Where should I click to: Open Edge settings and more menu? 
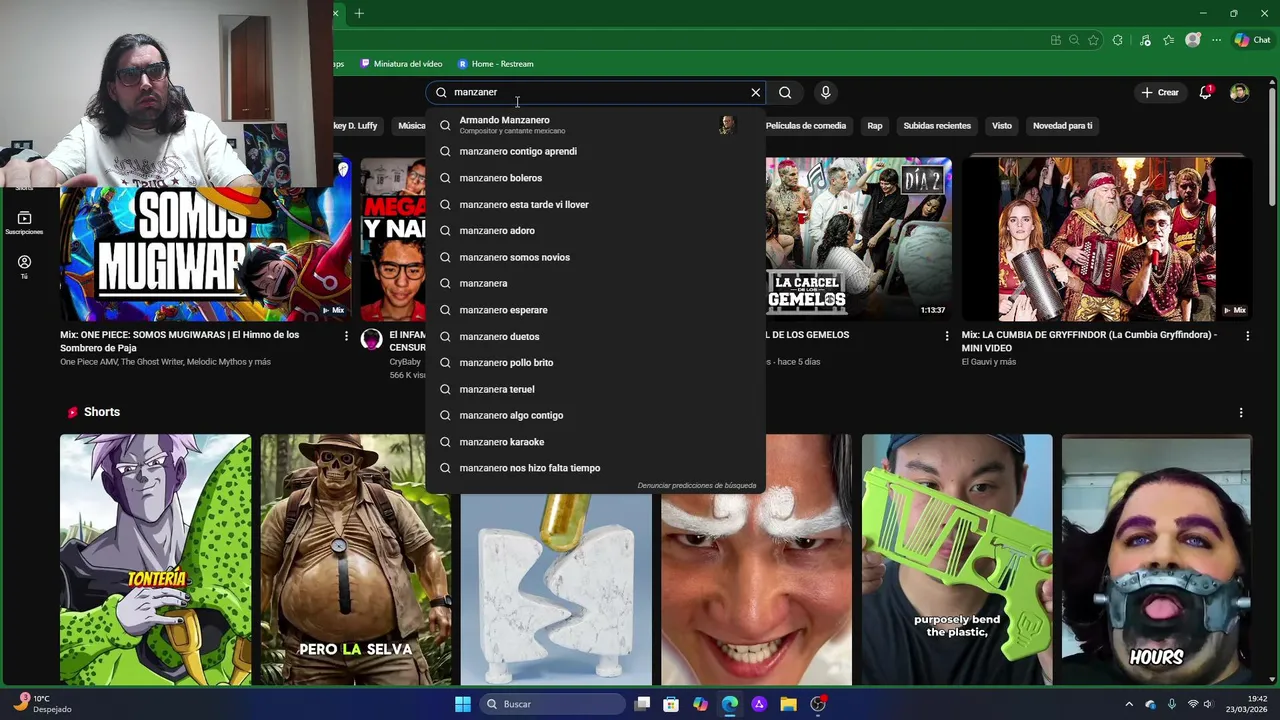pos(1216,40)
